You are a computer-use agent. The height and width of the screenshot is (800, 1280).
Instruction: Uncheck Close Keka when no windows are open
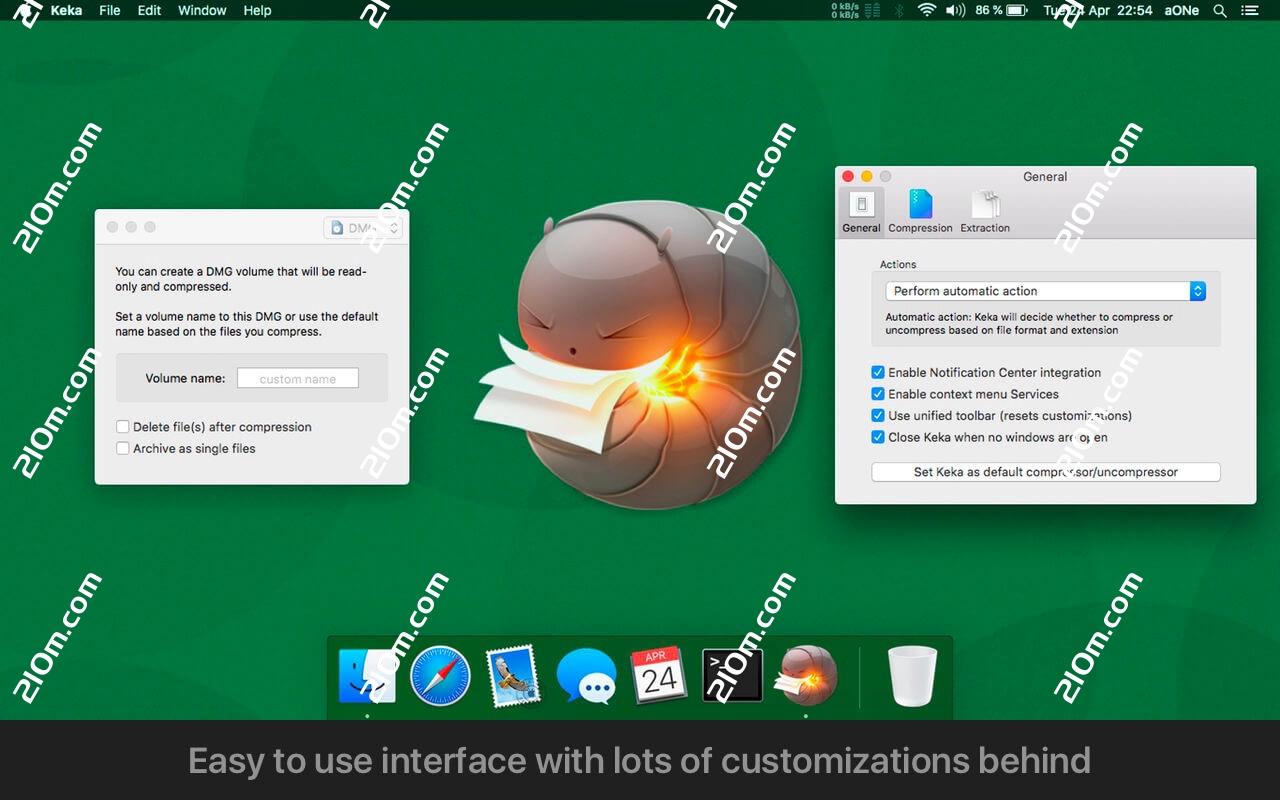point(878,437)
